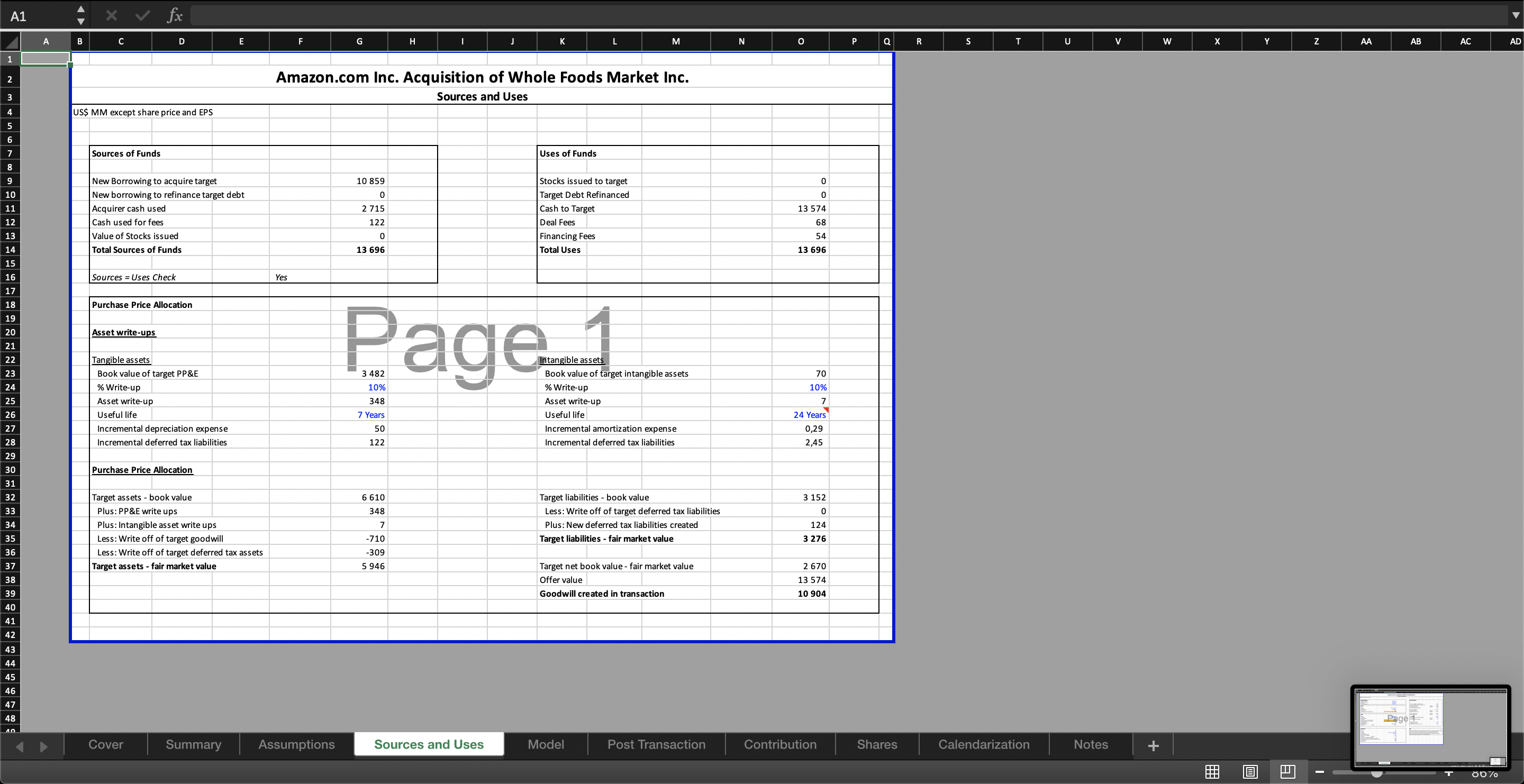This screenshot has height=784, width=1524.
Task: Select column M header
Action: click(x=676, y=41)
